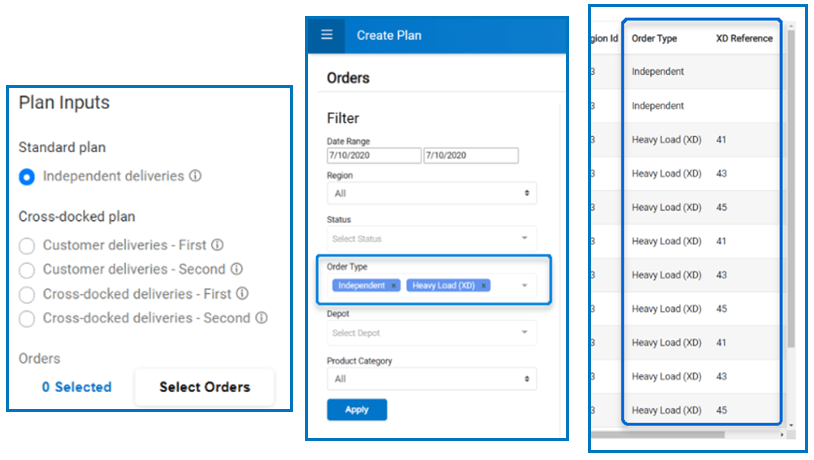Select Customer deliveries - First radio option

click(x=27, y=246)
